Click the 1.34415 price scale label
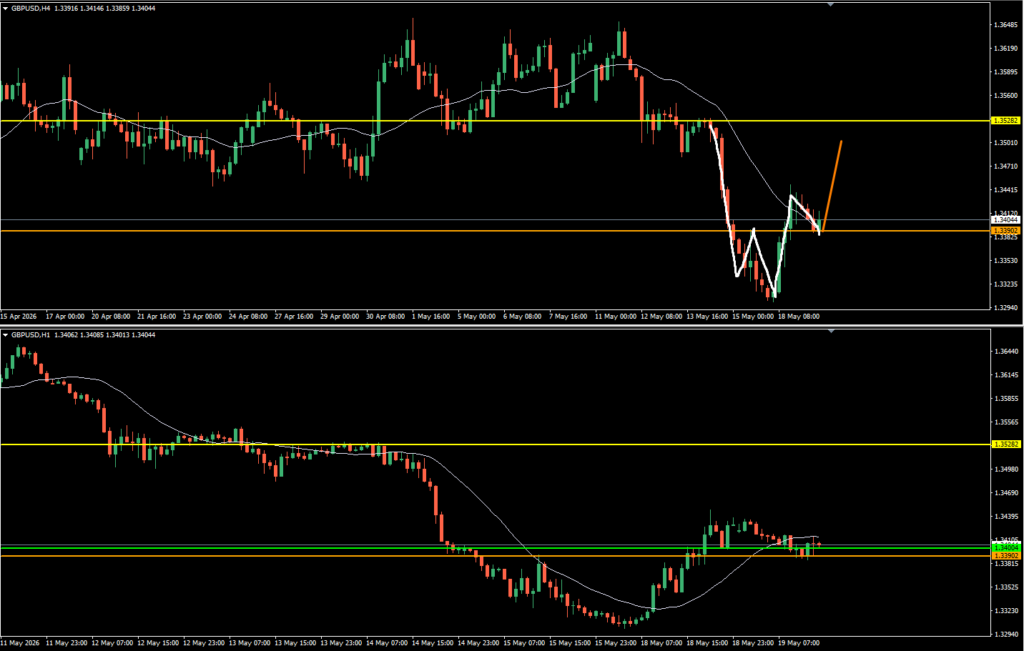Viewport: 1024px width, 651px height. [x=1004, y=190]
